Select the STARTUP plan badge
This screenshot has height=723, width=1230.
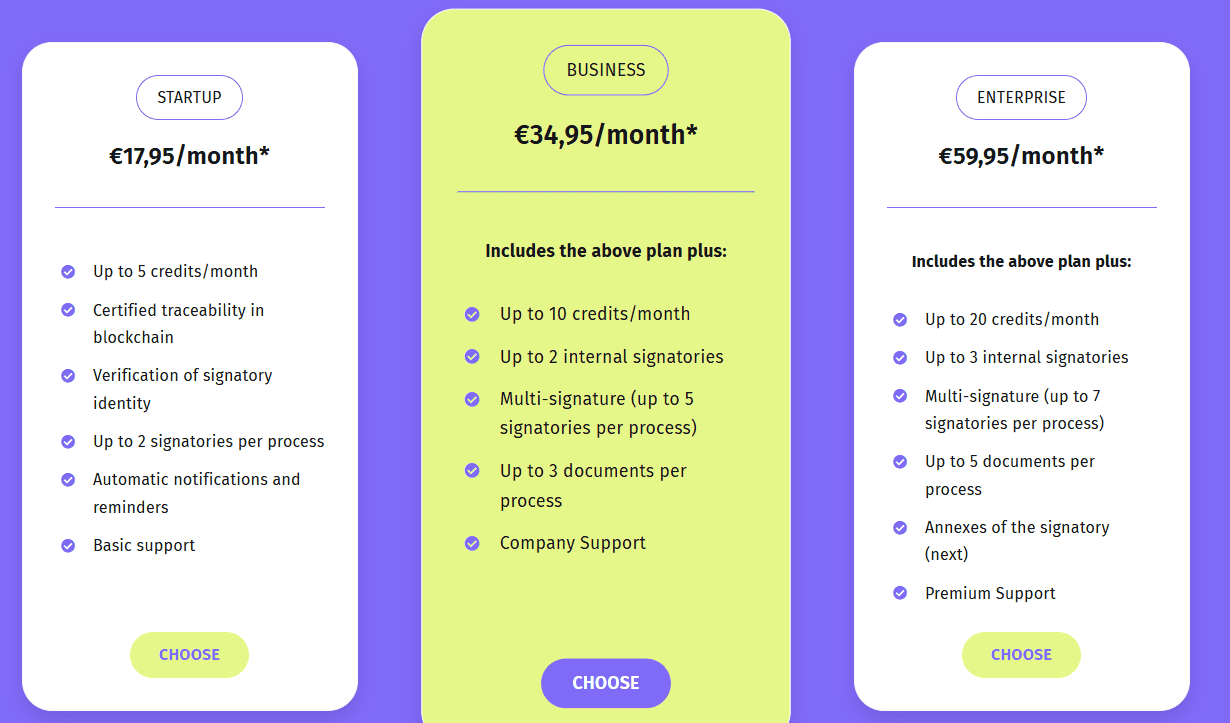pyautogui.click(x=189, y=97)
